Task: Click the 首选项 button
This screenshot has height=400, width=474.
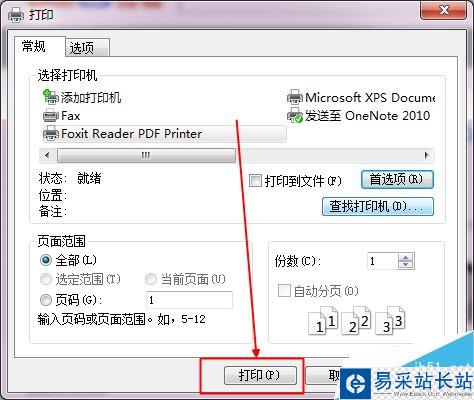Action: click(x=397, y=180)
